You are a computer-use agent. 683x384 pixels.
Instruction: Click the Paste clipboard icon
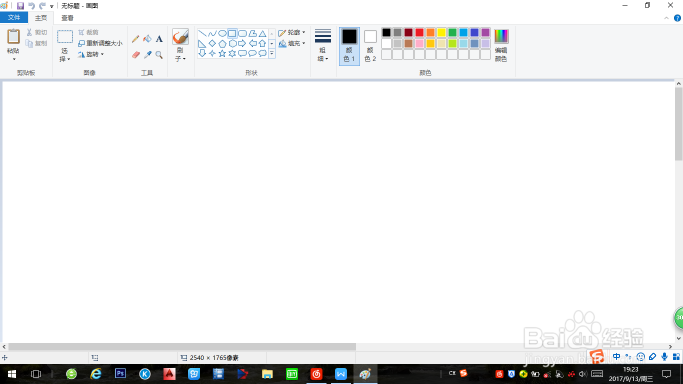tap(14, 37)
